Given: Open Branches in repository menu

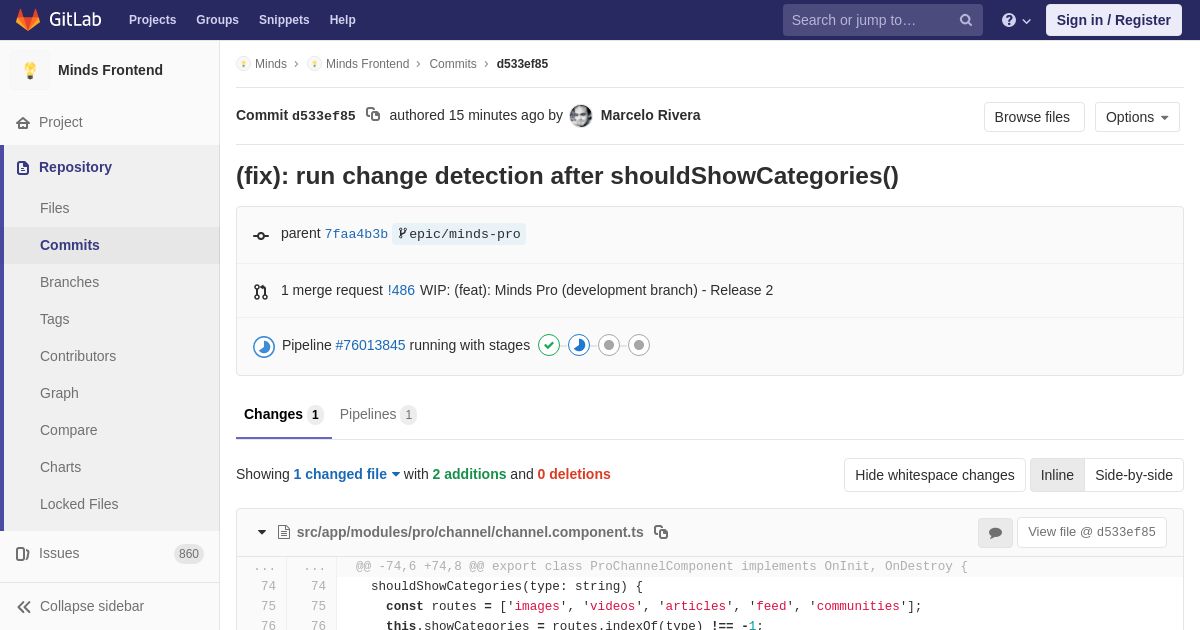Looking at the screenshot, I should tap(69, 282).
